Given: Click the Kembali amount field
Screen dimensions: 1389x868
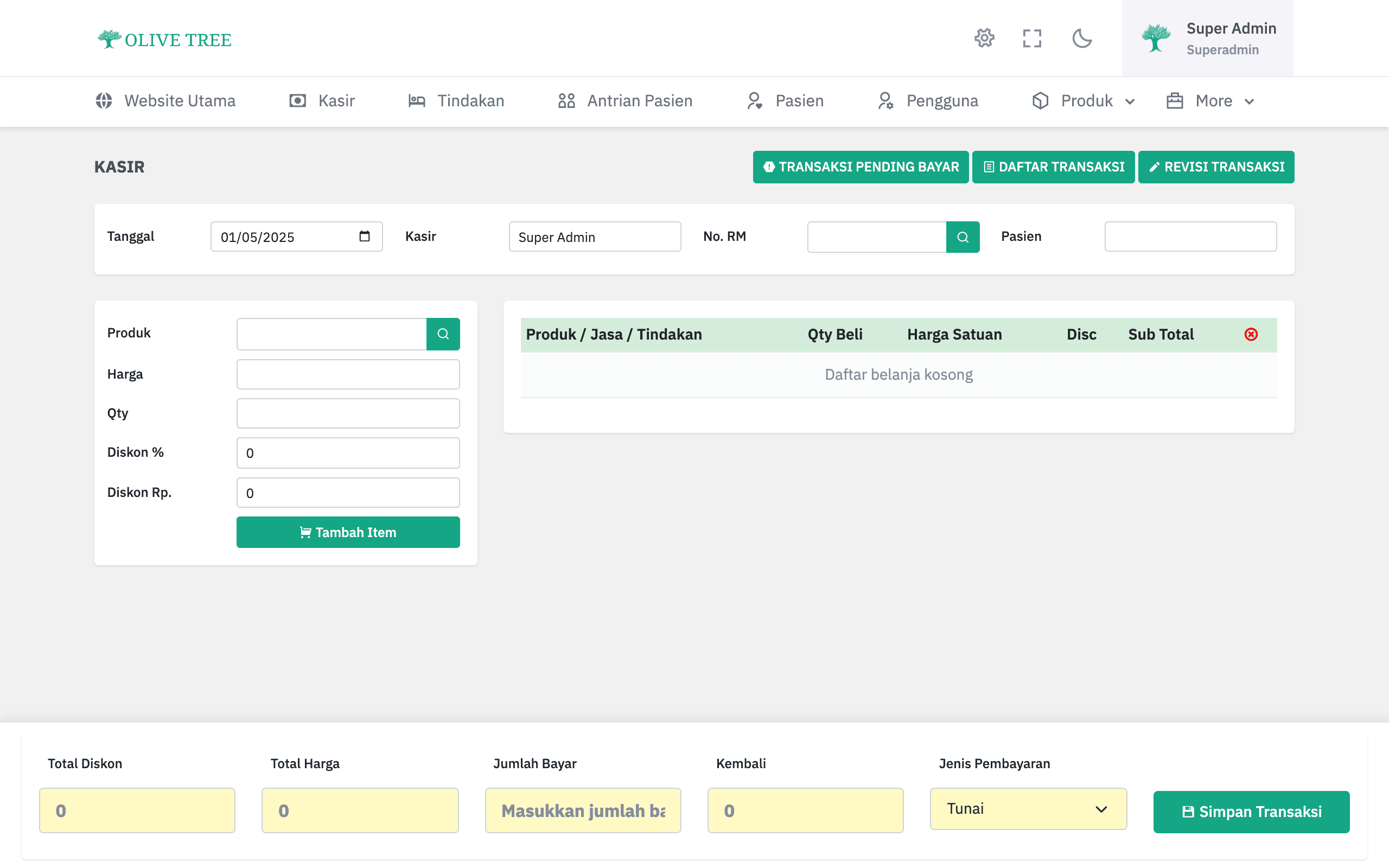Looking at the screenshot, I should click(x=805, y=810).
